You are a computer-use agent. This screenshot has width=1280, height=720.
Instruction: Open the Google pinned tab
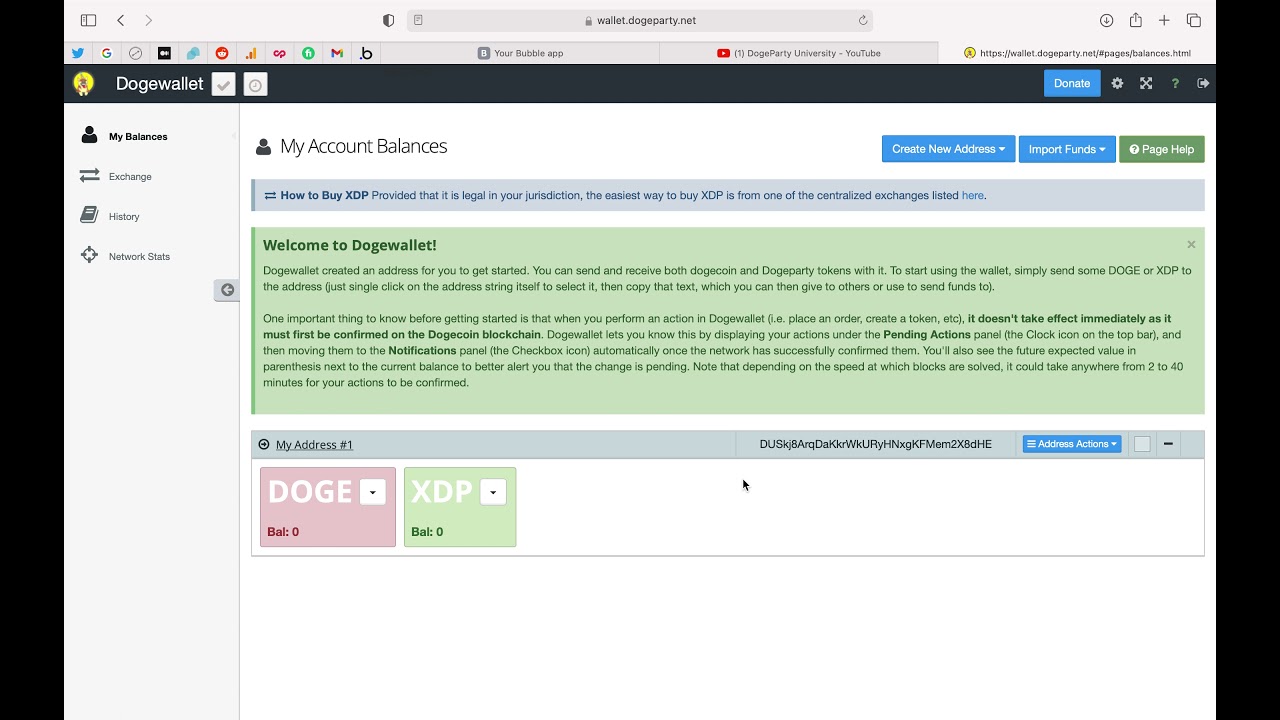[107, 53]
